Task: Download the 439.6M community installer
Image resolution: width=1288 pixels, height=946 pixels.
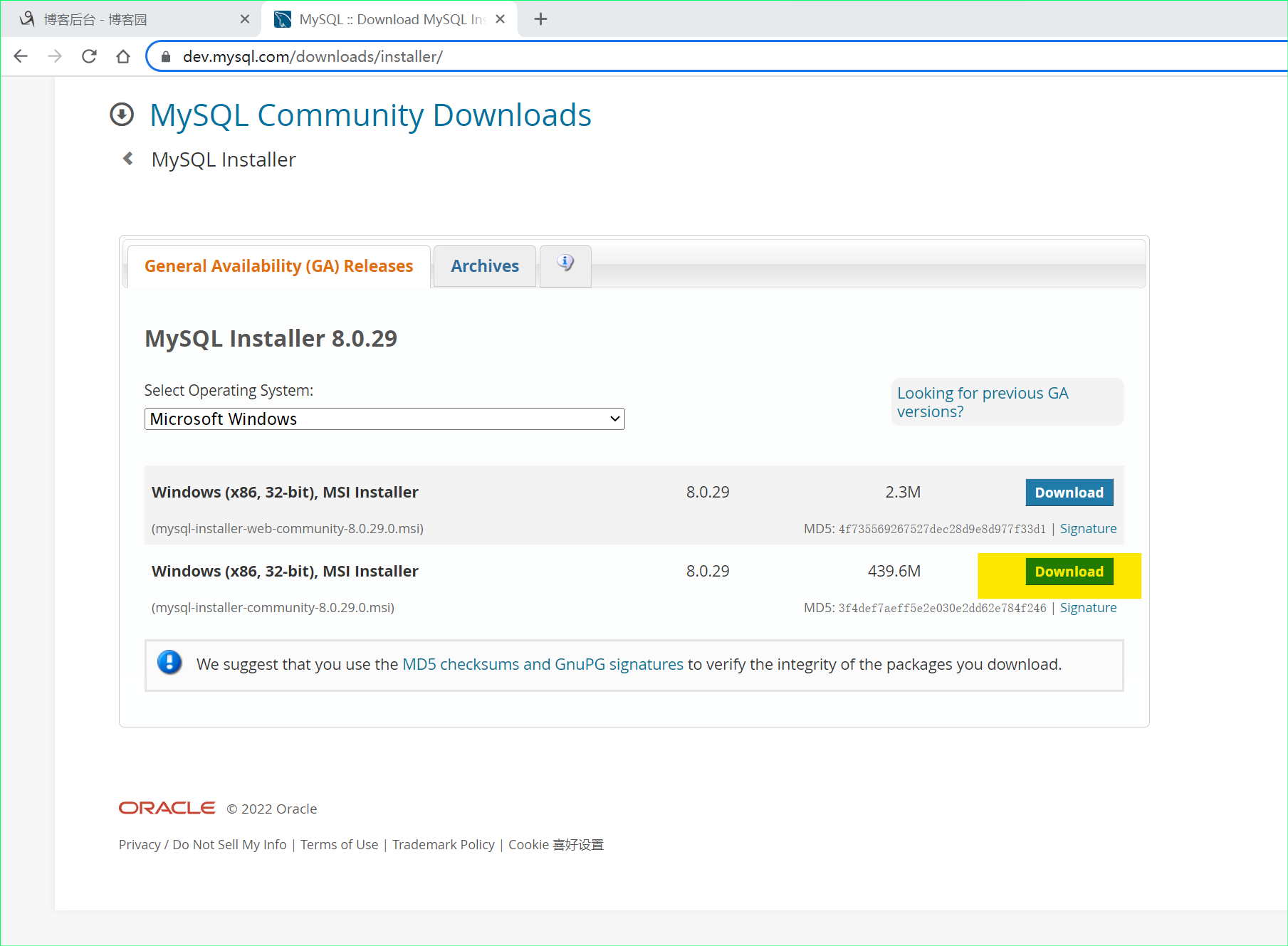Action: coord(1069,572)
